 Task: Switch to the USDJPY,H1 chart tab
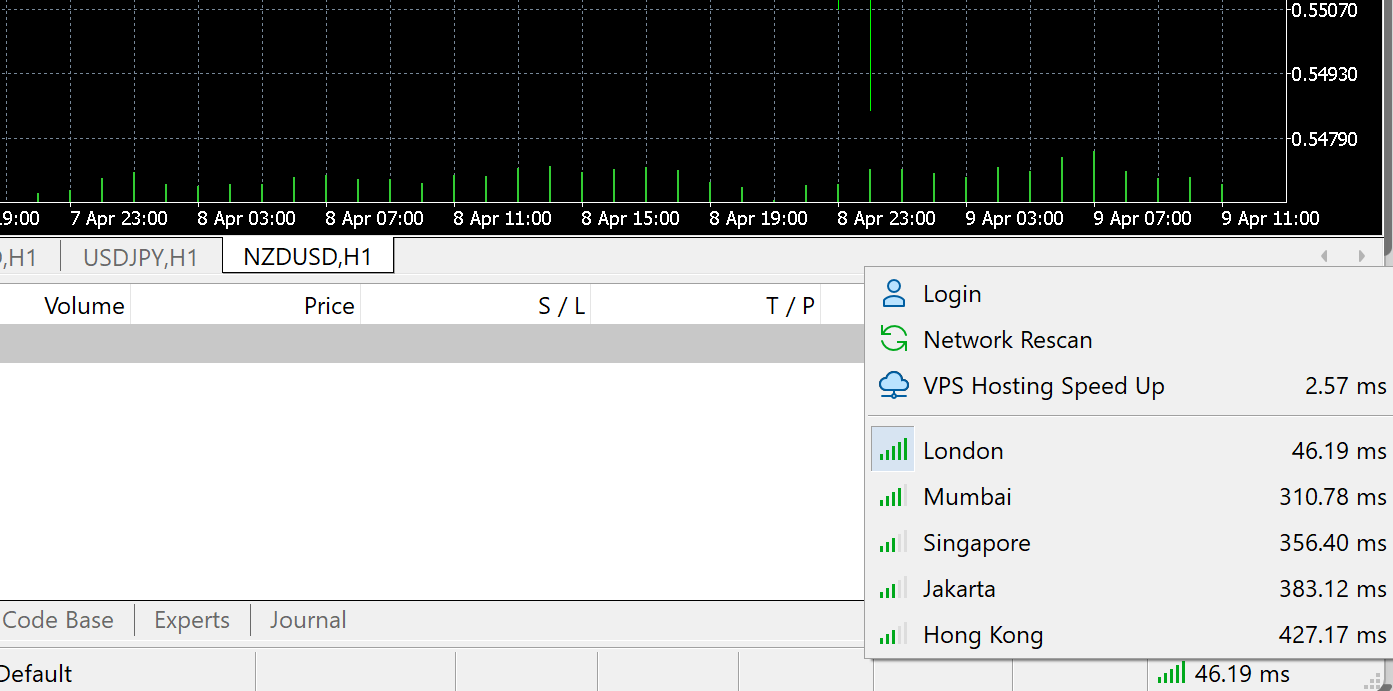tap(140, 258)
